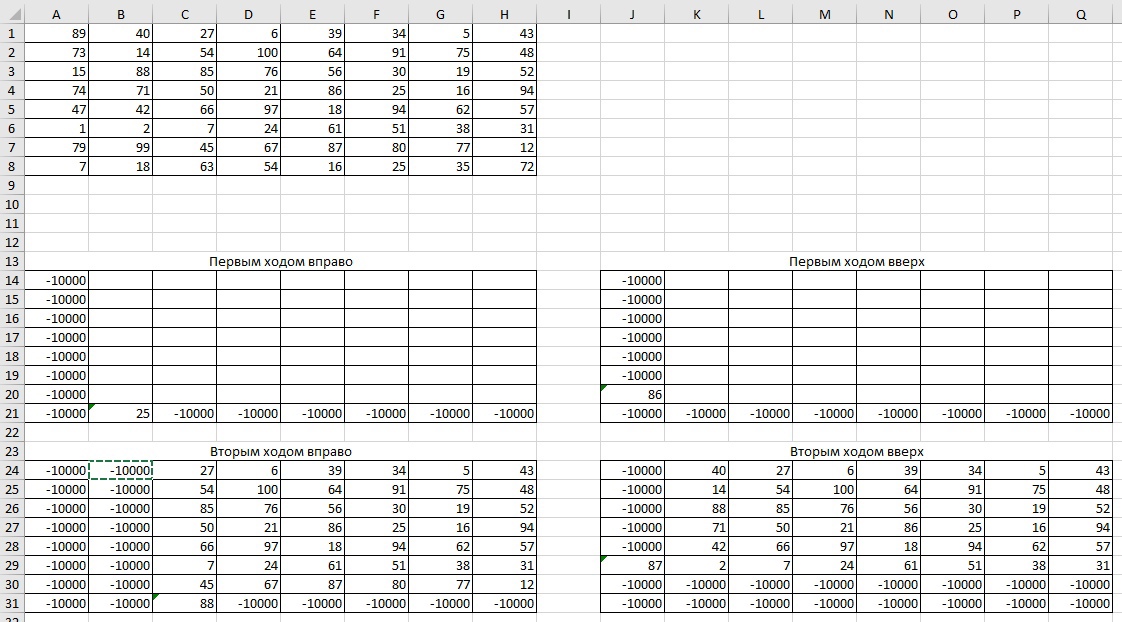Select the 'Вторым ходом вправо' heading
The image size is (1122, 622).
(x=280, y=451)
